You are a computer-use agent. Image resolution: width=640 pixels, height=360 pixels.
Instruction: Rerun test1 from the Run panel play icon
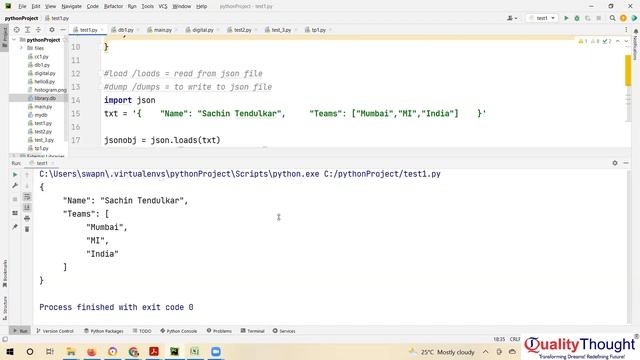[15, 174]
